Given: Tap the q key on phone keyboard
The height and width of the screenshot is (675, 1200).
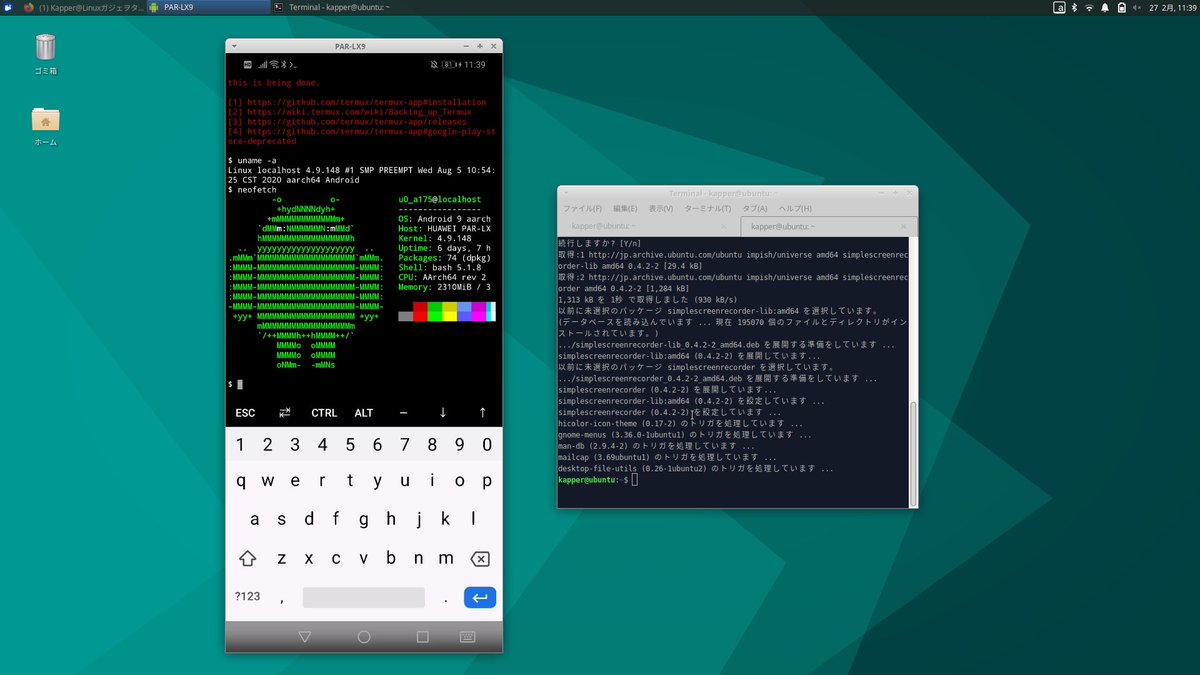Looking at the screenshot, I should (240, 480).
